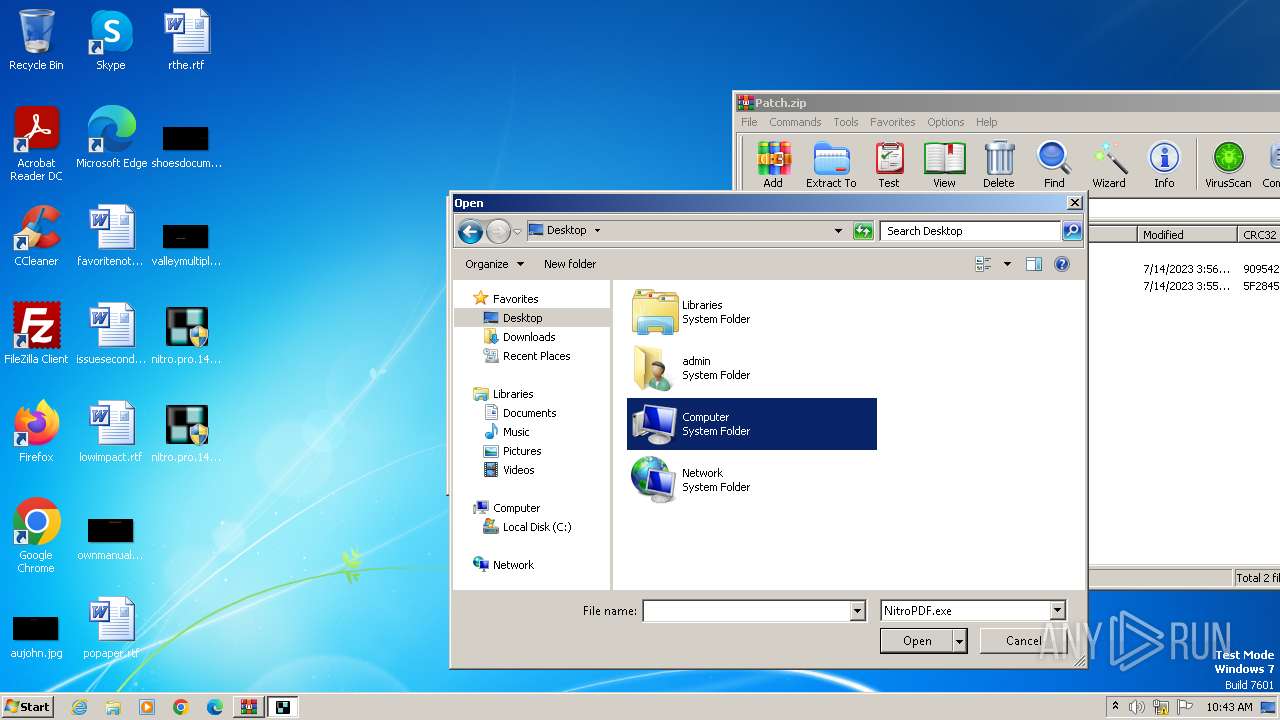Click the New folder button
The image size is (1280, 720).
(570, 264)
